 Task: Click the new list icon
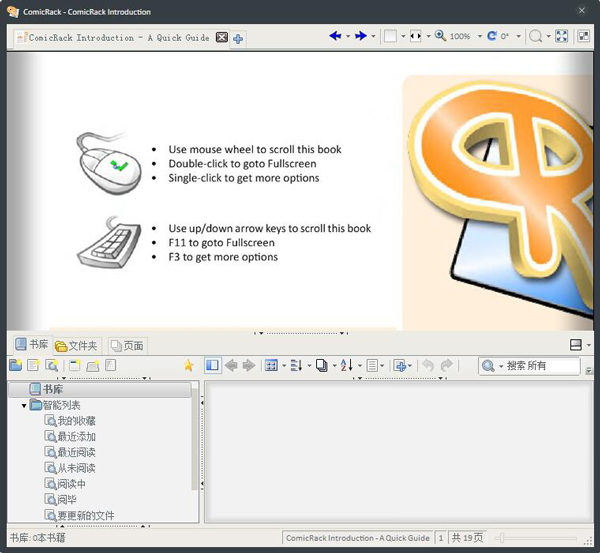(33, 365)
